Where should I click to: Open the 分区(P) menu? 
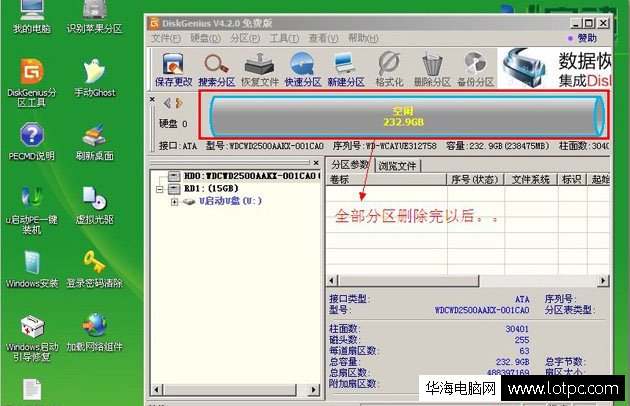click(245, 38)
